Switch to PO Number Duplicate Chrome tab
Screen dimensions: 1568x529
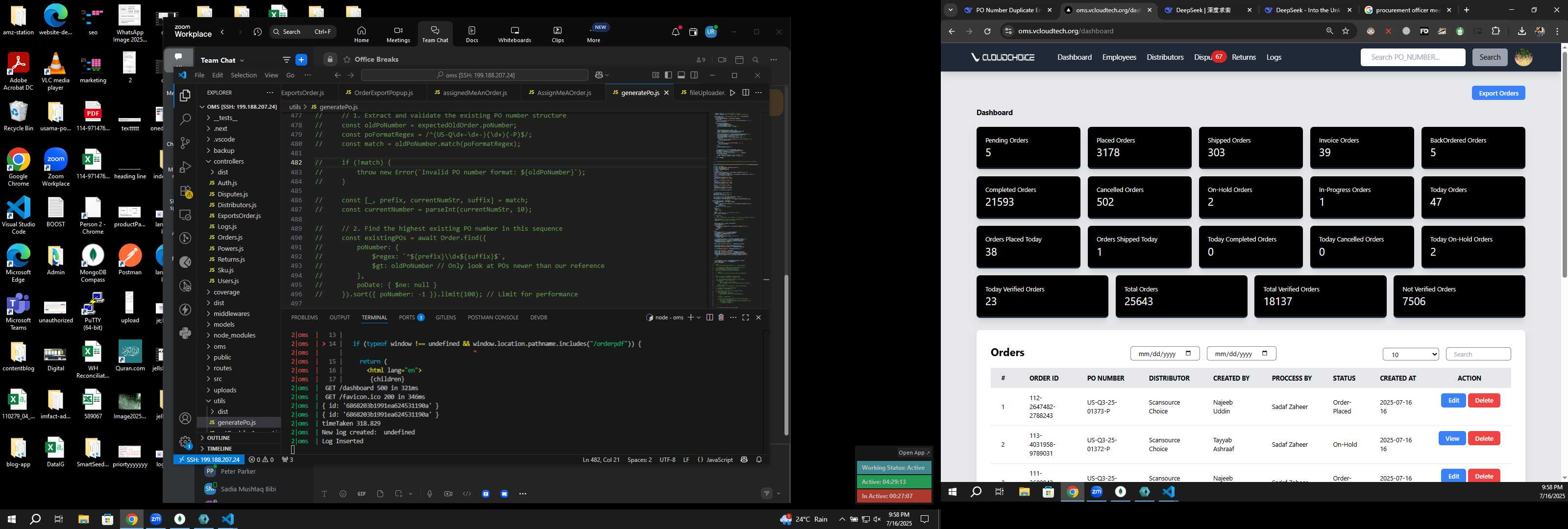(x=1007, y=10)
